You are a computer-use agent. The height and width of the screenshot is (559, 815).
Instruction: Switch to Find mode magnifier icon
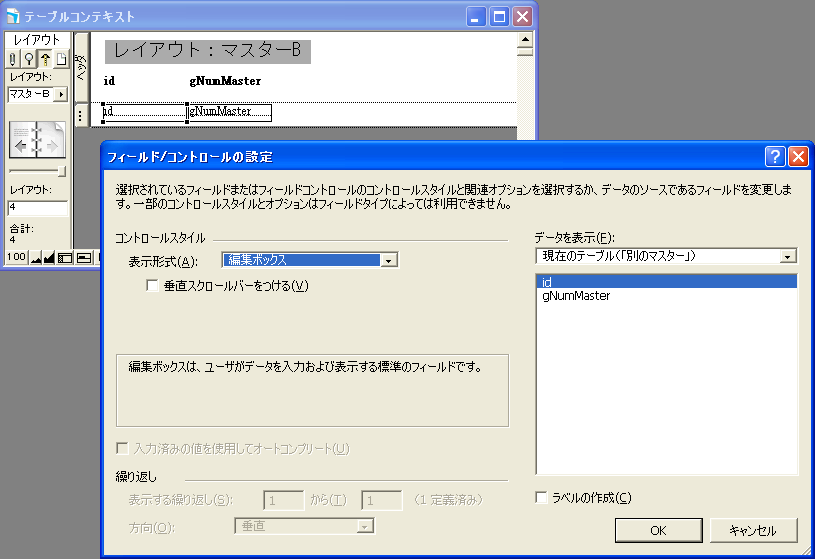29,59
